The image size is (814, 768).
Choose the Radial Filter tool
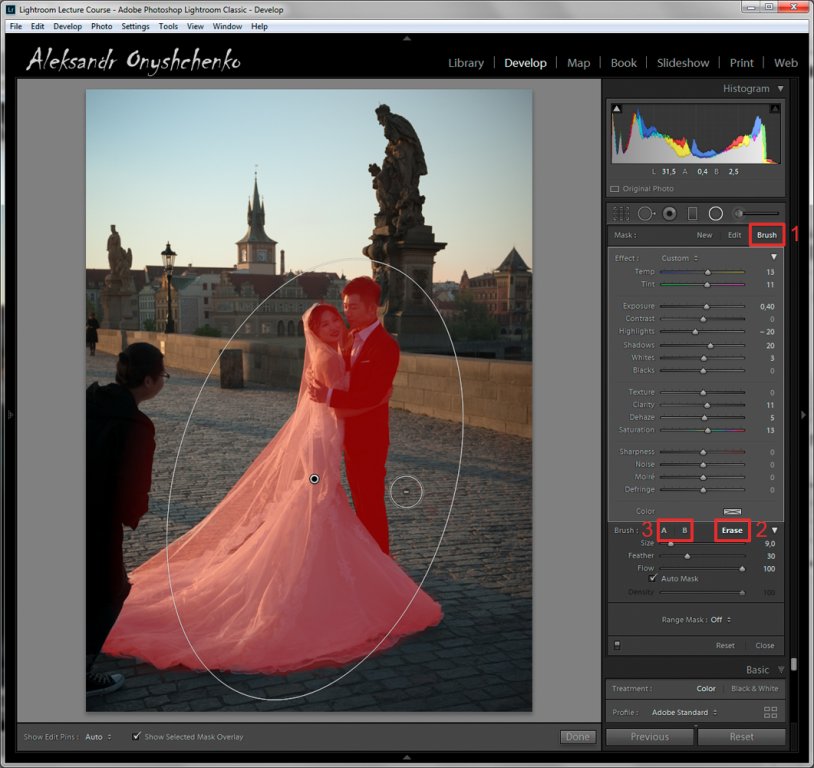(716, 213)
